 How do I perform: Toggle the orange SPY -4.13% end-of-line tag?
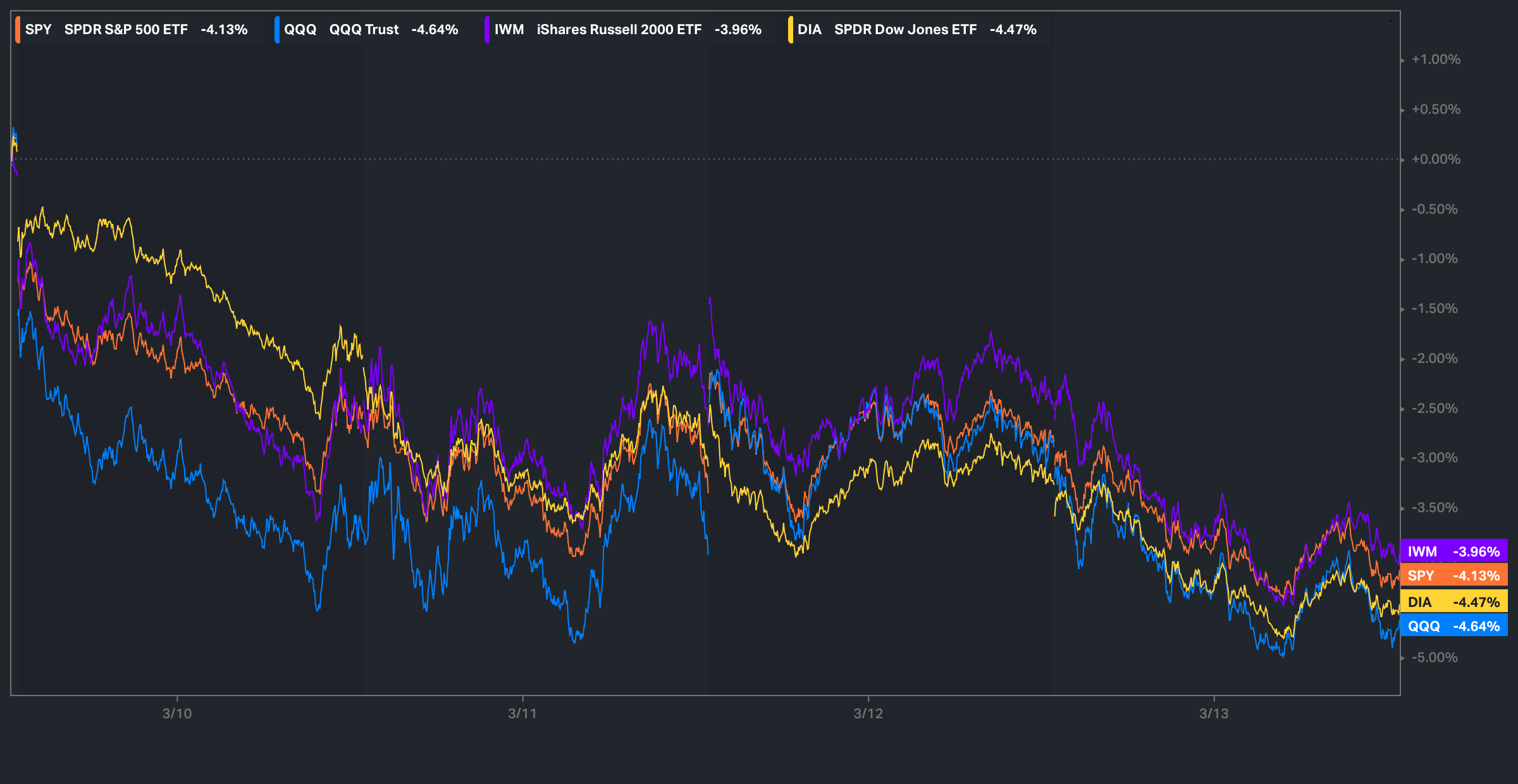(1453, 575)
